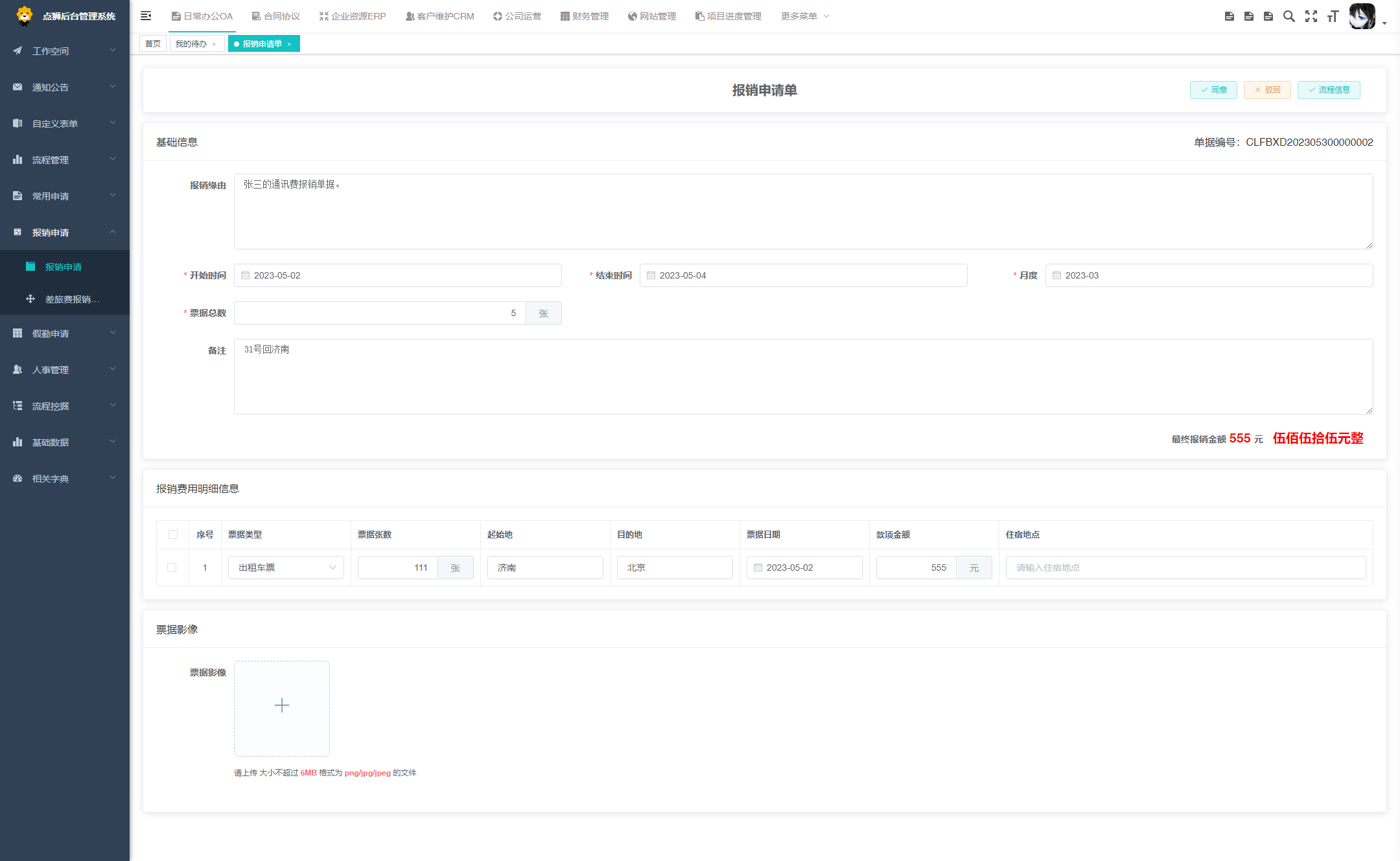
Task: Click the sidebar collapse hamburger icon
Action: click(x=146, y=16)
